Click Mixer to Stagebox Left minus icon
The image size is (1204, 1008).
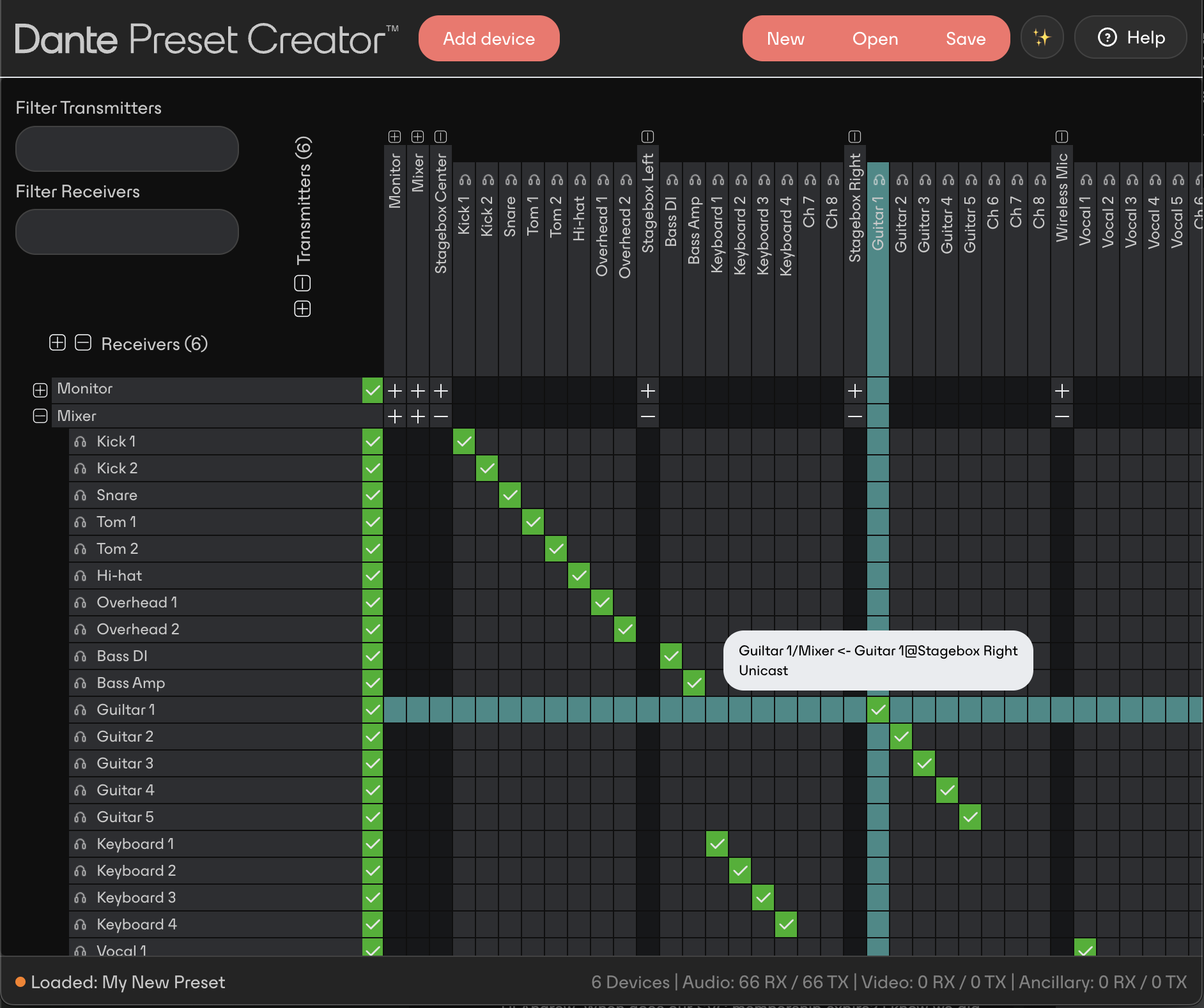point(648,416)
